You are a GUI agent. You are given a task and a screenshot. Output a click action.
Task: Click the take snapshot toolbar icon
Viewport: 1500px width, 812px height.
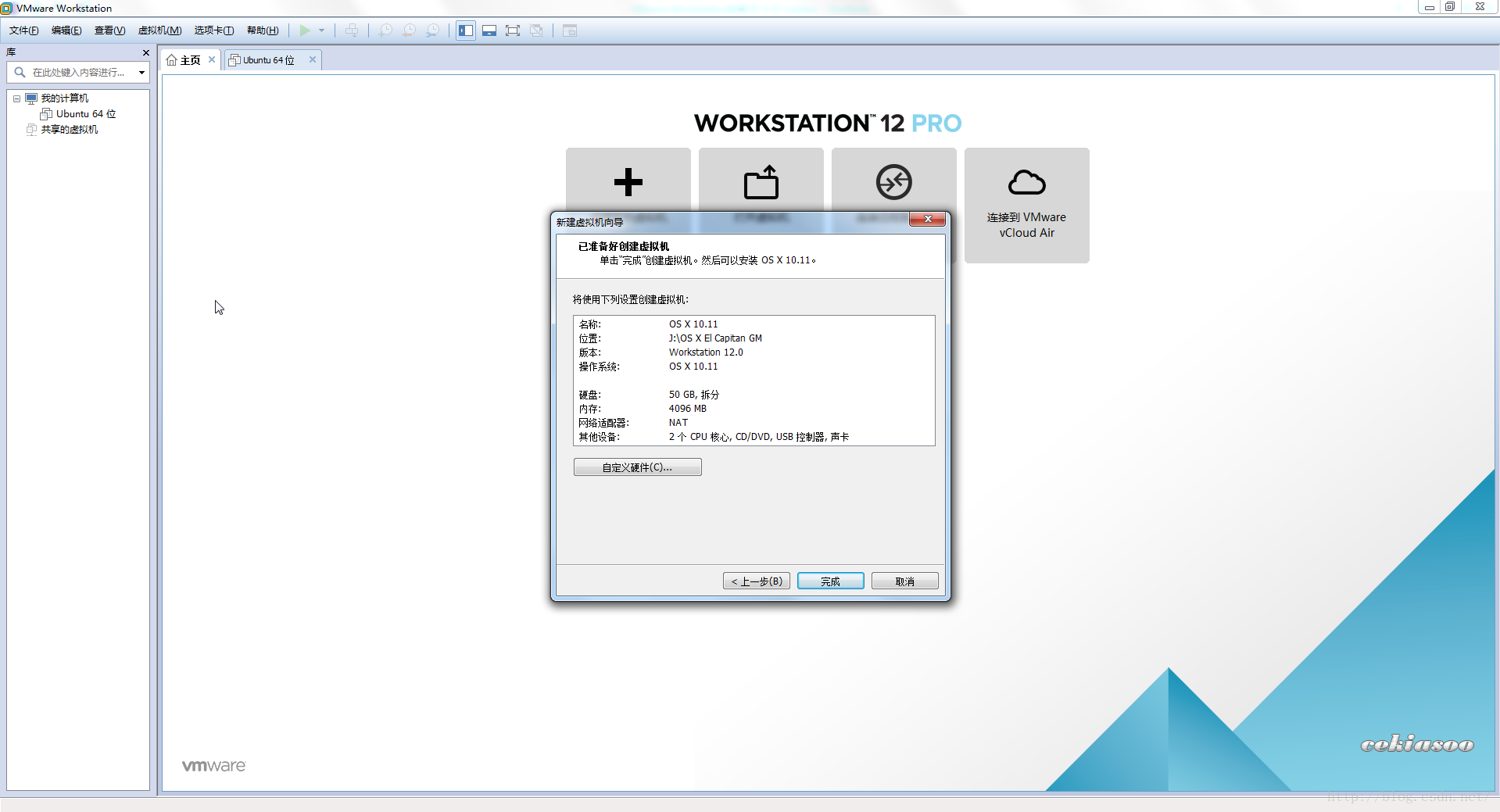pyautogui.click(x=385, y=30)
